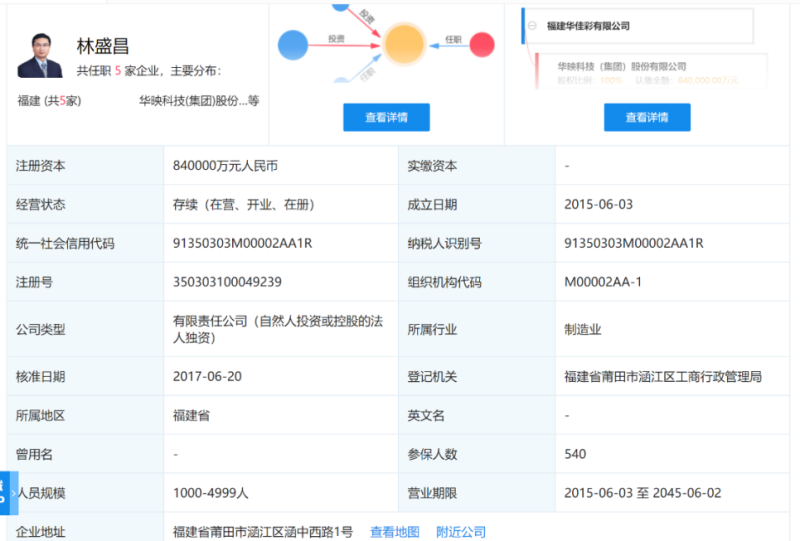Select registration number 350303100049239

[x=227, y=282]
